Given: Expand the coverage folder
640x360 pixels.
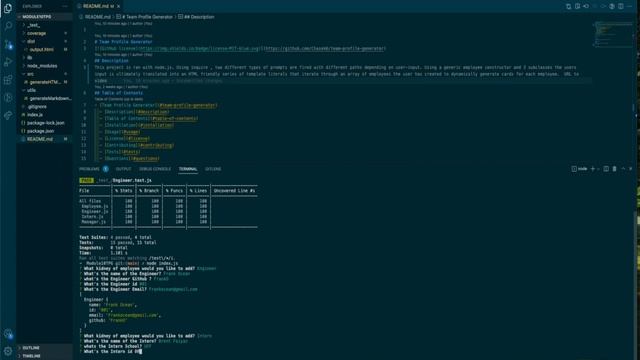Looking at the screenshot, I should pyautogui.click(x=44, y=33).
